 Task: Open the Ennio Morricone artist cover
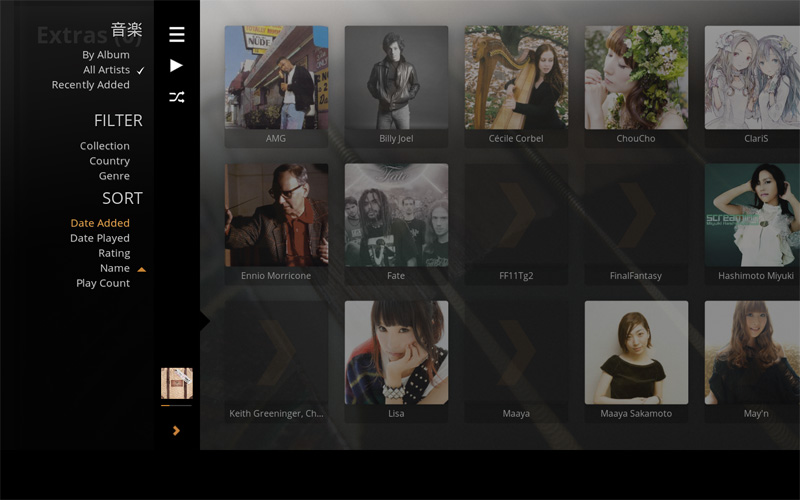click(276, 214)
